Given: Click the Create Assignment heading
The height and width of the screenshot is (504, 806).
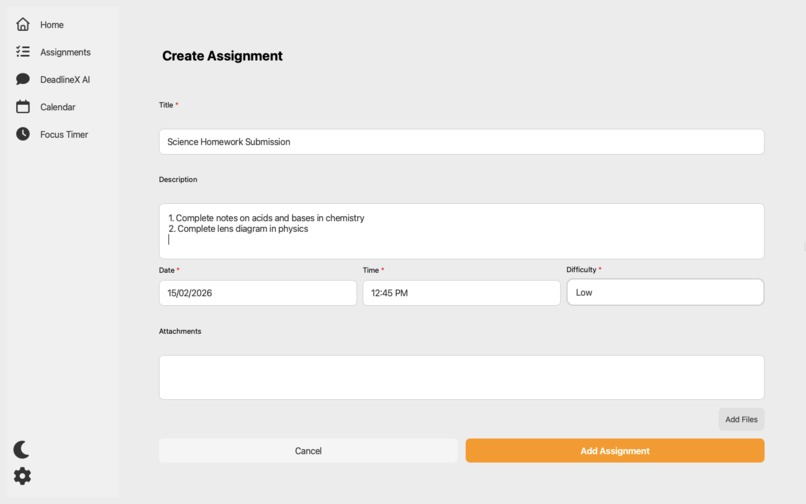Looking at the screenshot, I should [222, 56].
